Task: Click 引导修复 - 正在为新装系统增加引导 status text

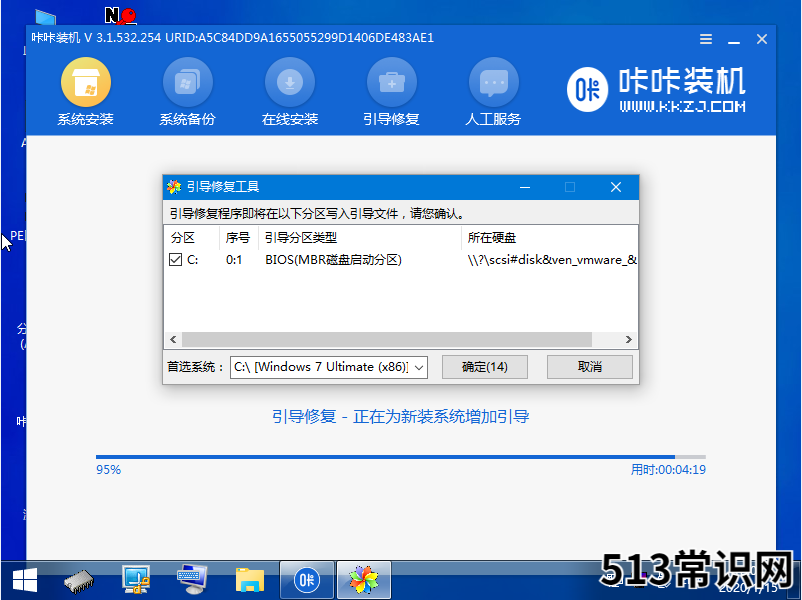Action: coord(400,417)
